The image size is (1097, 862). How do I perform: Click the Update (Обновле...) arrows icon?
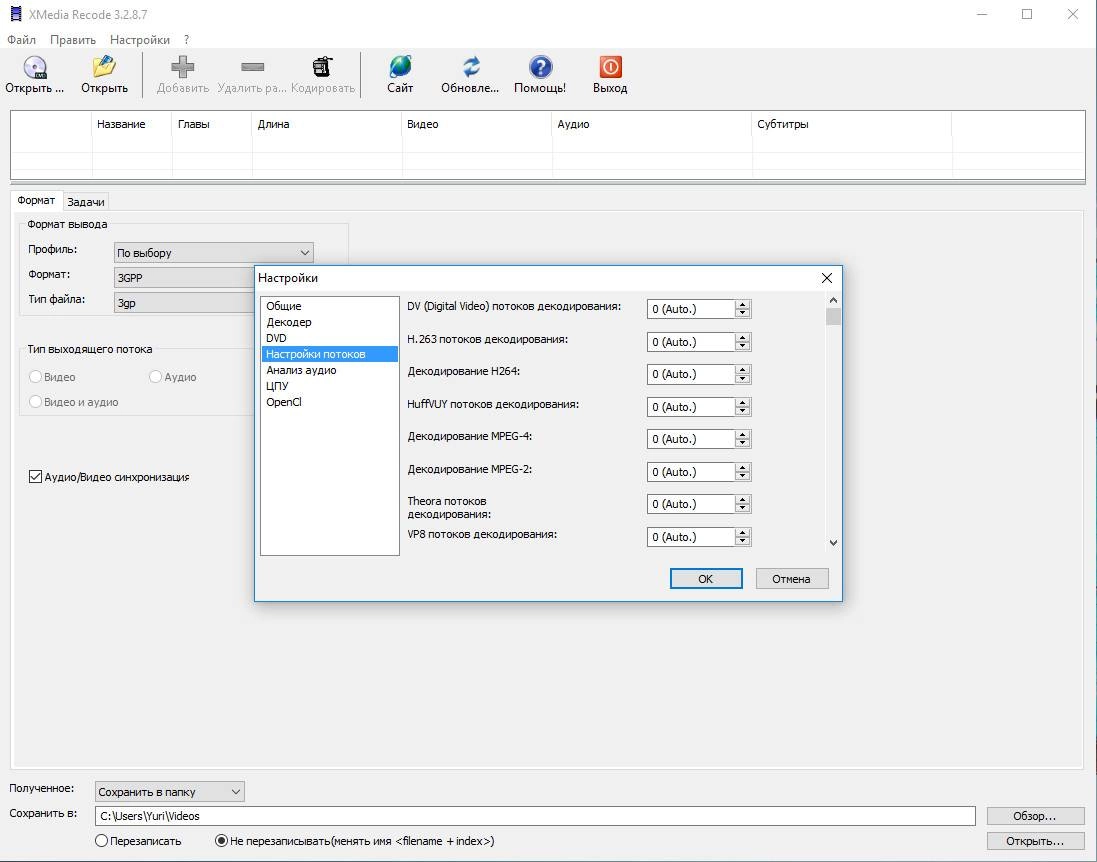click(470, 67)
